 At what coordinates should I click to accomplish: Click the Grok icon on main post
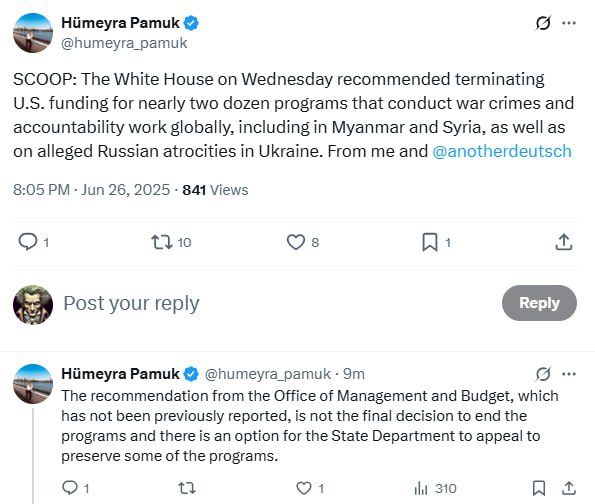tap(543, 23)
